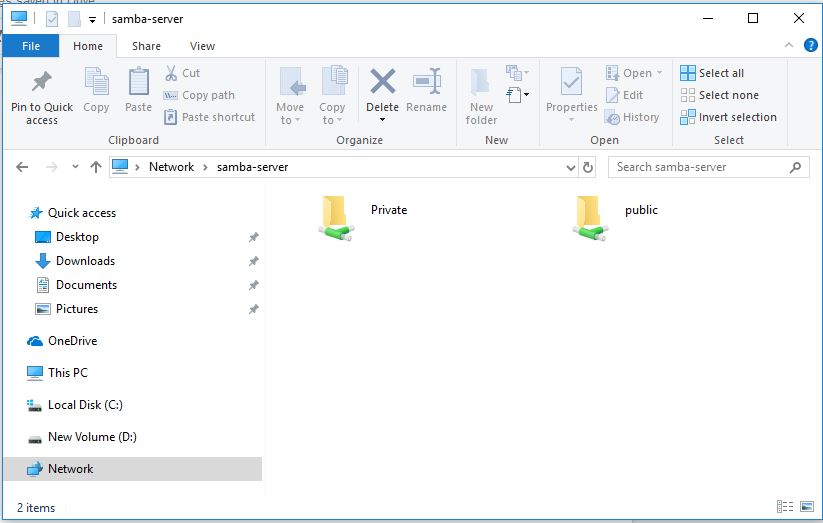
Task: Select the public shared folder
Action: click(x=615, y=218)
